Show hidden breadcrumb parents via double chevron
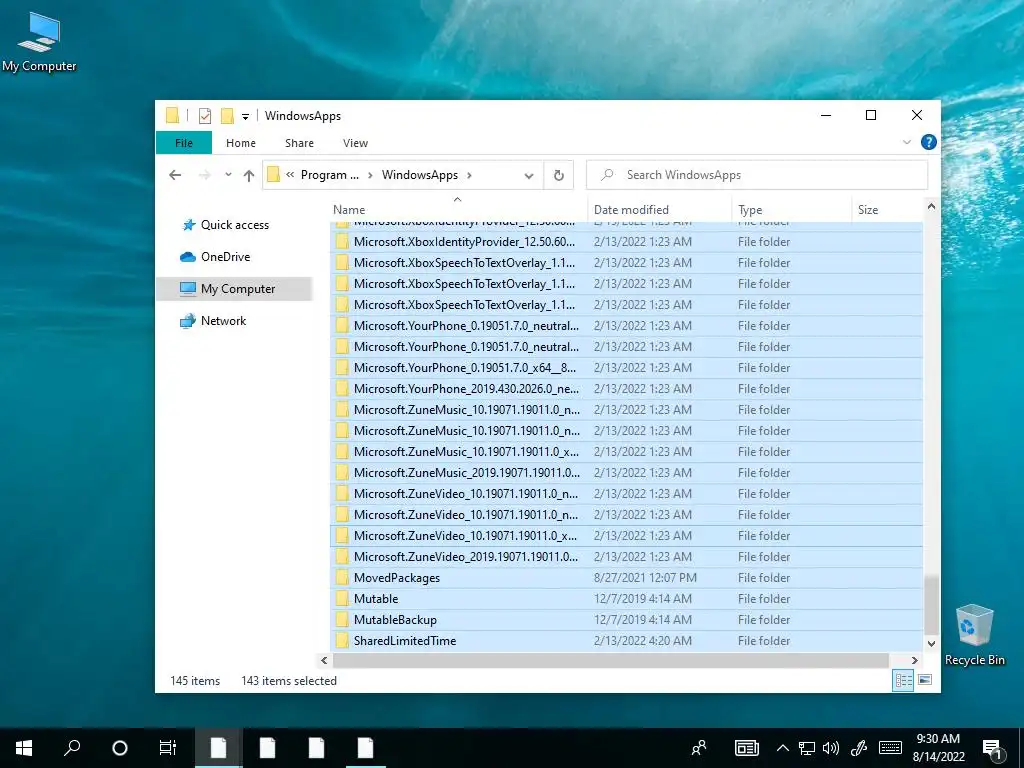This screenshot has width=1024, height=768. click(x=290, y=175)
